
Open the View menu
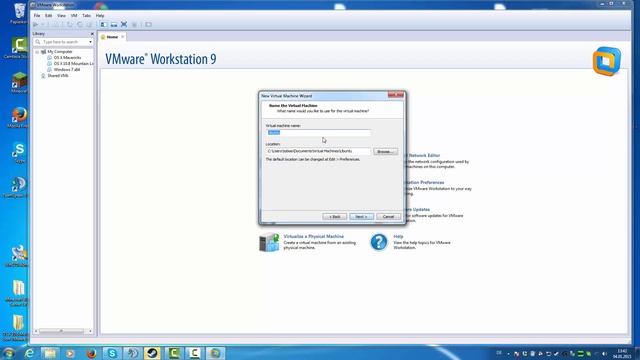[61, 16]
